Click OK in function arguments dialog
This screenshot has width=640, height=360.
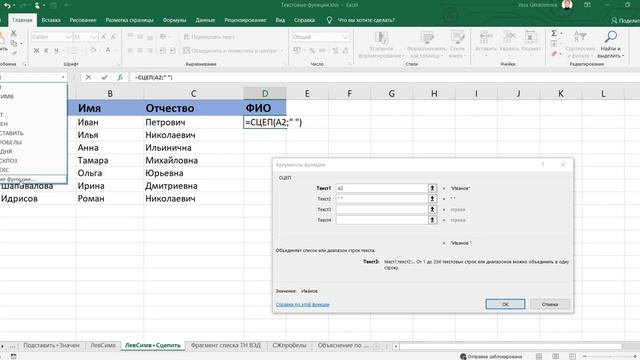coord(505,304)
